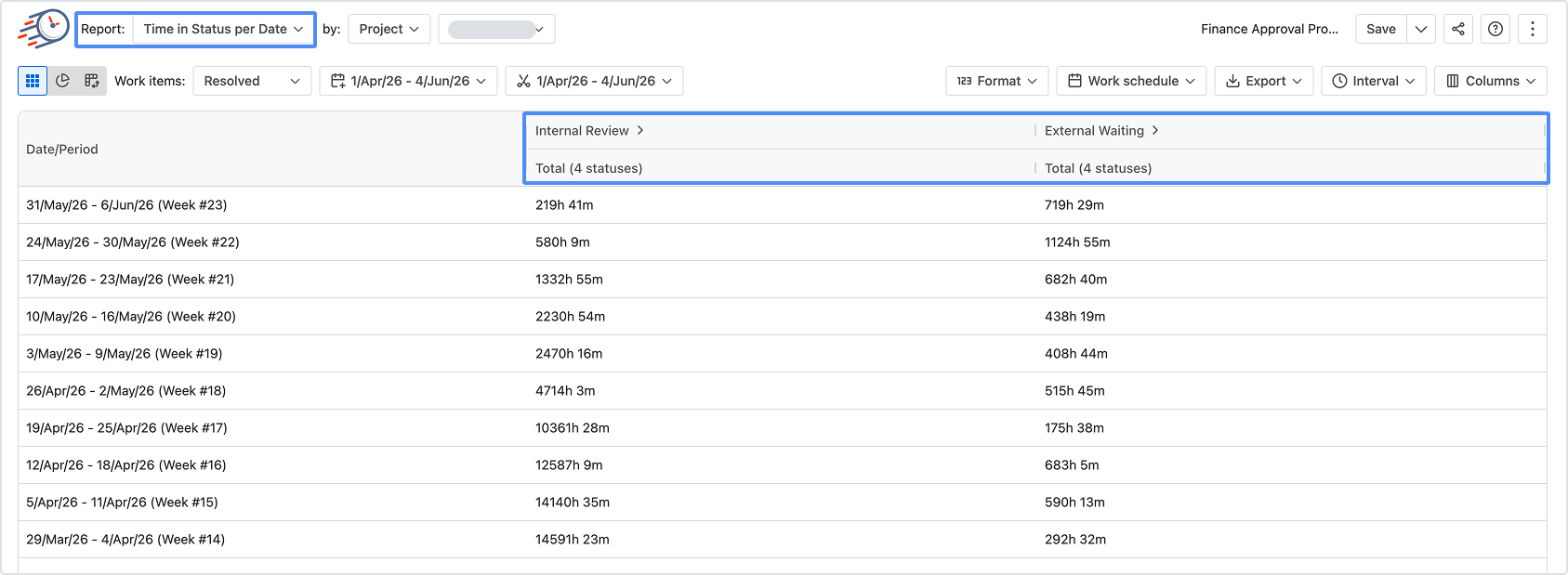This screenshot has width=1568, height=575.
Task: Open the calendar date range picker
Action: pos(408,81)
